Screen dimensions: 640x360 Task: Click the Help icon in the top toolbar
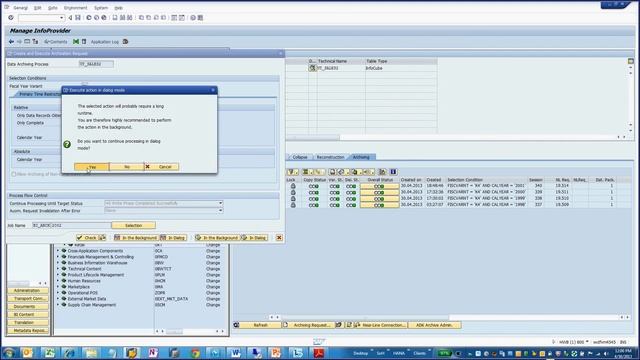193,18
